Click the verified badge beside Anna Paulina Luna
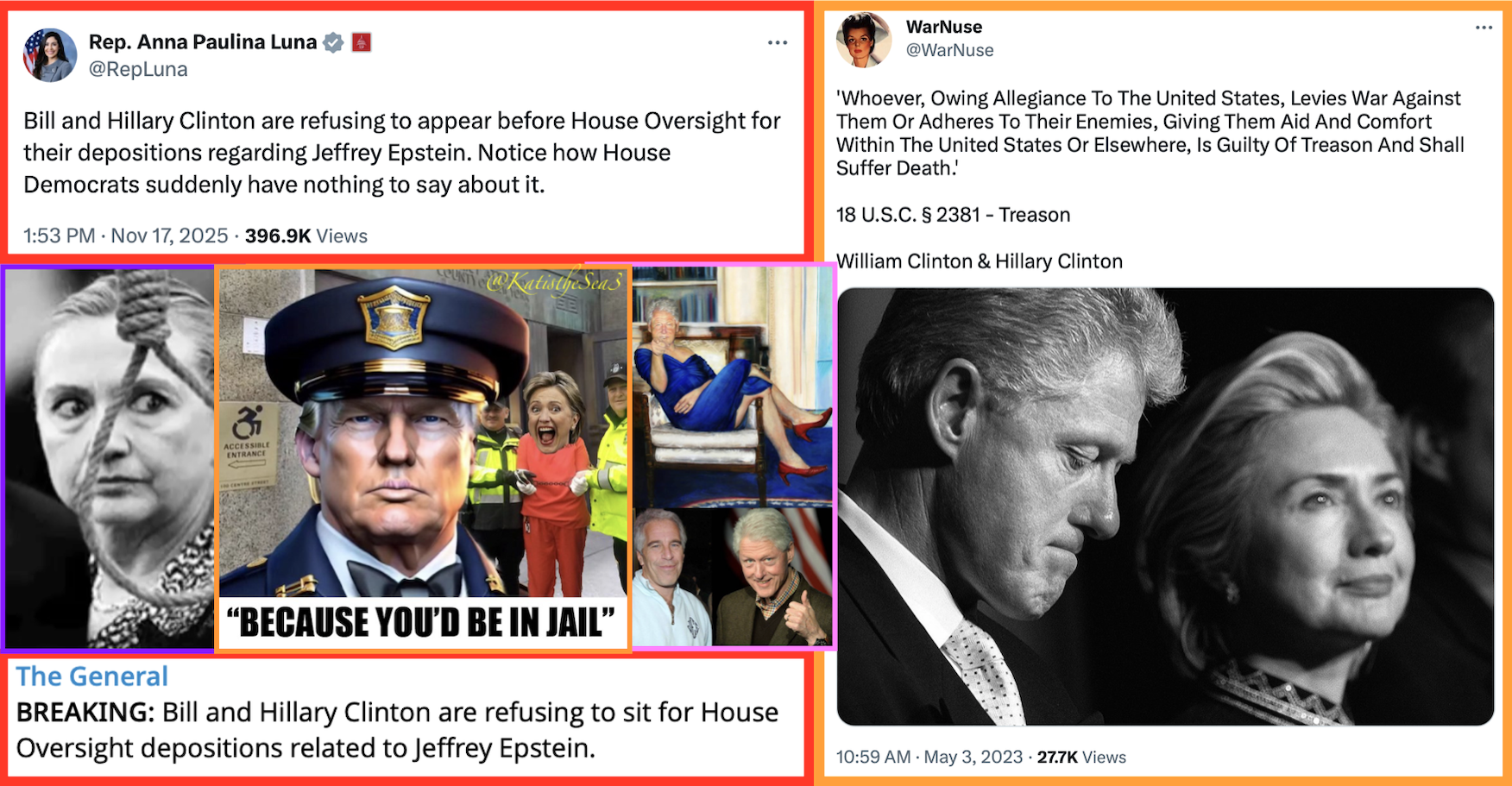Viewport: 1512px width, 786px height. (x=333, y=42)
